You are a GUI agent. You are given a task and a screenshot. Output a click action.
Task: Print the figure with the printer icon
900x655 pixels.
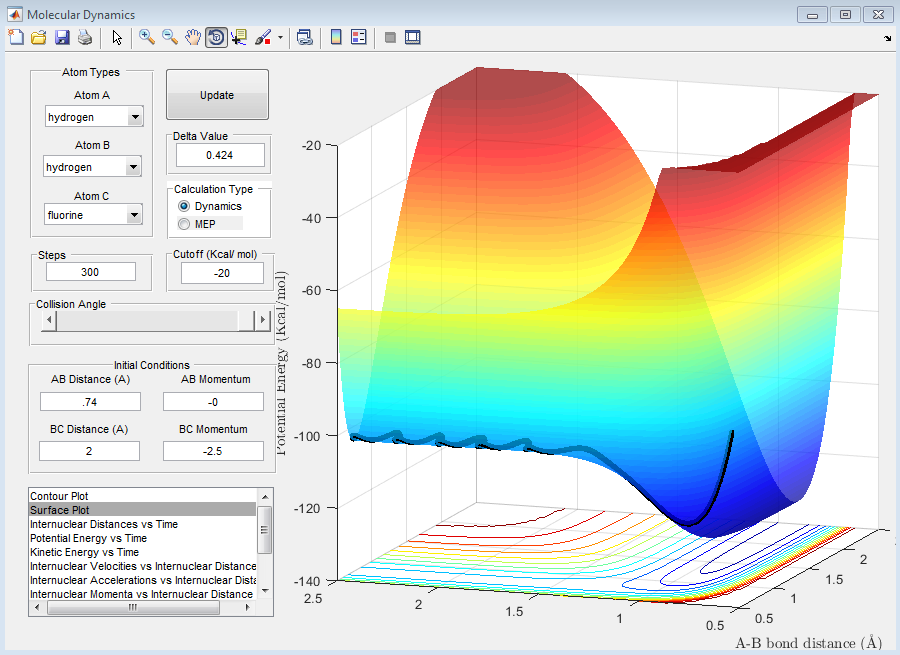click(x=84, y=37)
